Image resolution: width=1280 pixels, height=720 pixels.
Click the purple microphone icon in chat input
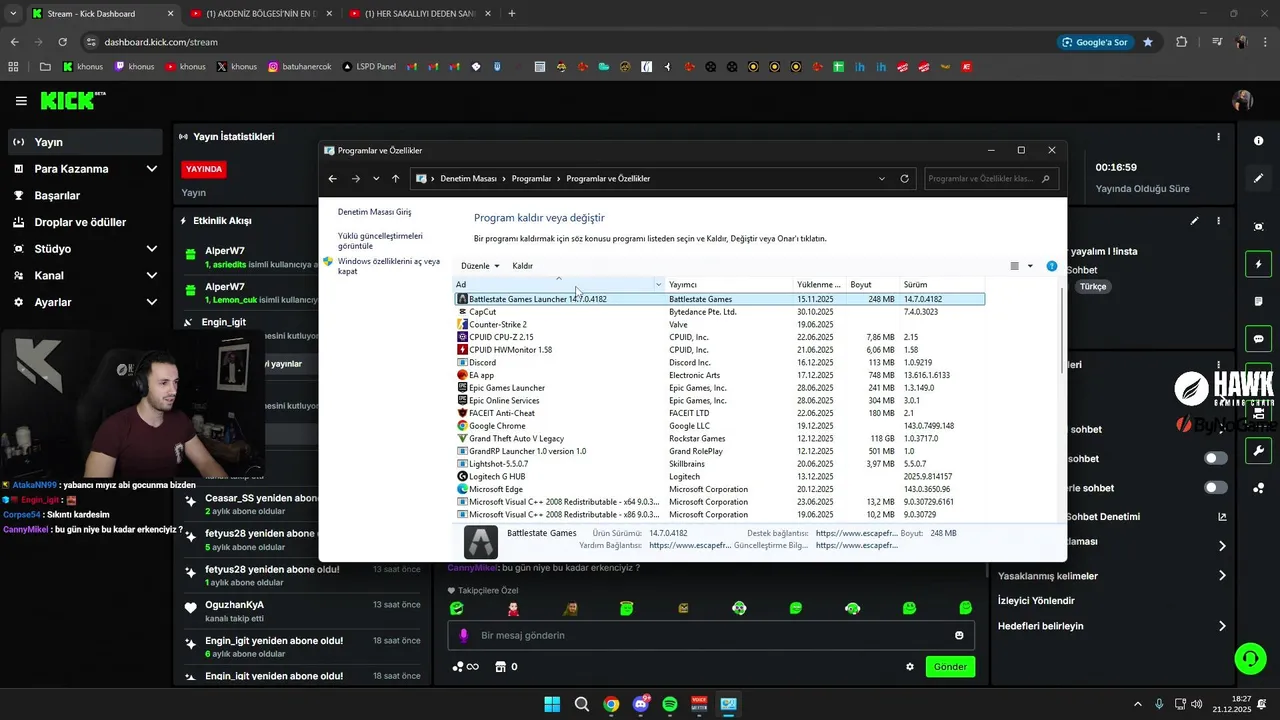463,635
